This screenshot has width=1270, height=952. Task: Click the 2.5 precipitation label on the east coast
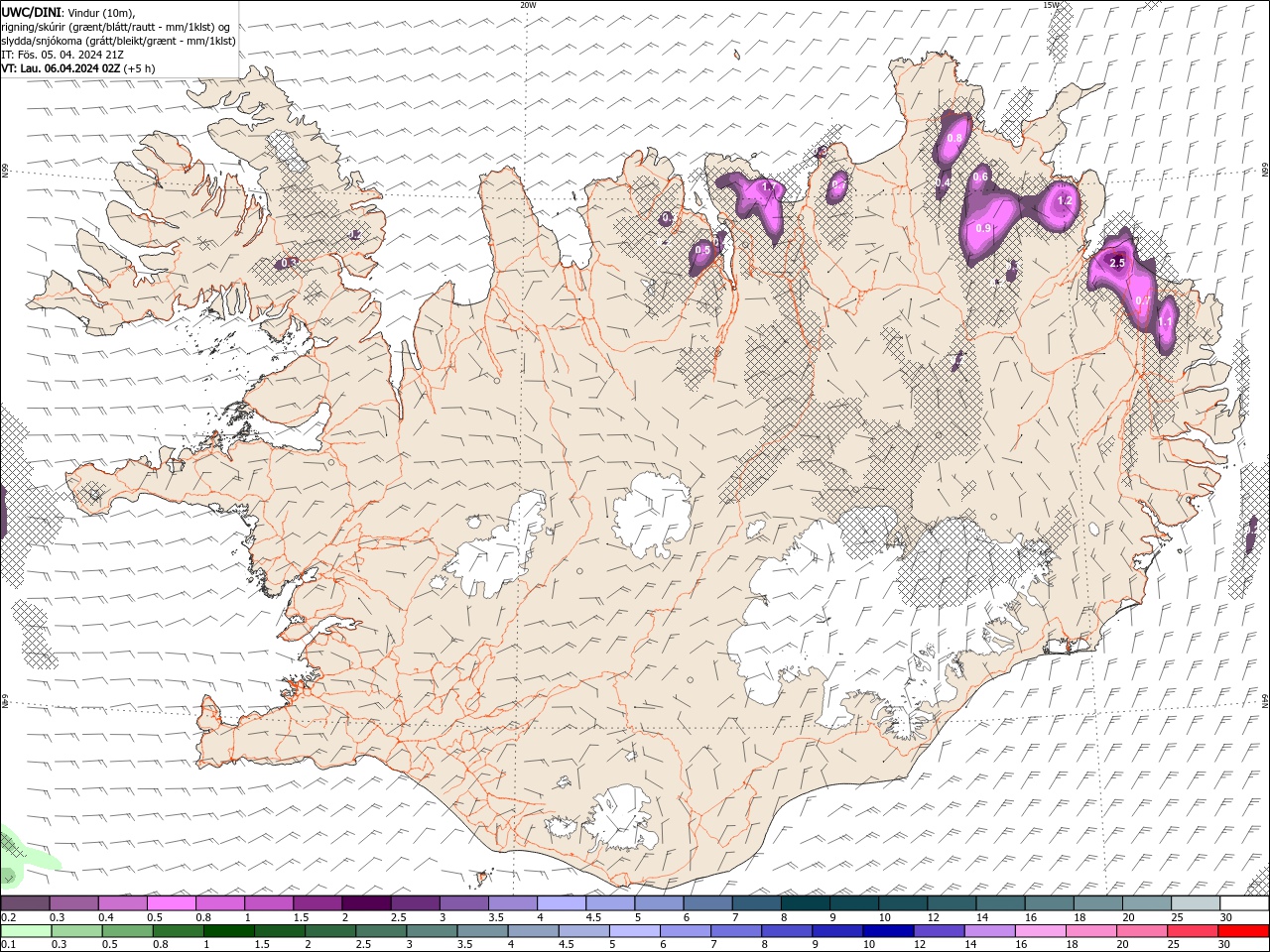pyautogui.click(x=1117, y=263)
